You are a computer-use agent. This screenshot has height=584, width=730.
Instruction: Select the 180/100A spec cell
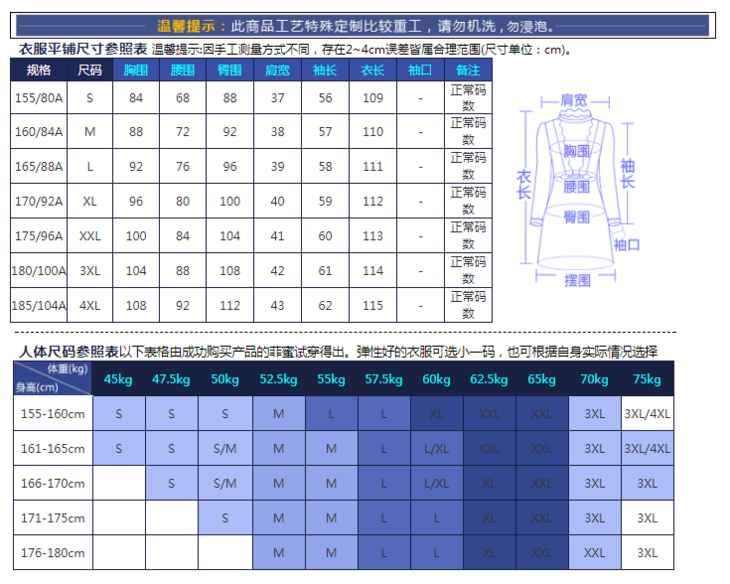tap(39, 271)
